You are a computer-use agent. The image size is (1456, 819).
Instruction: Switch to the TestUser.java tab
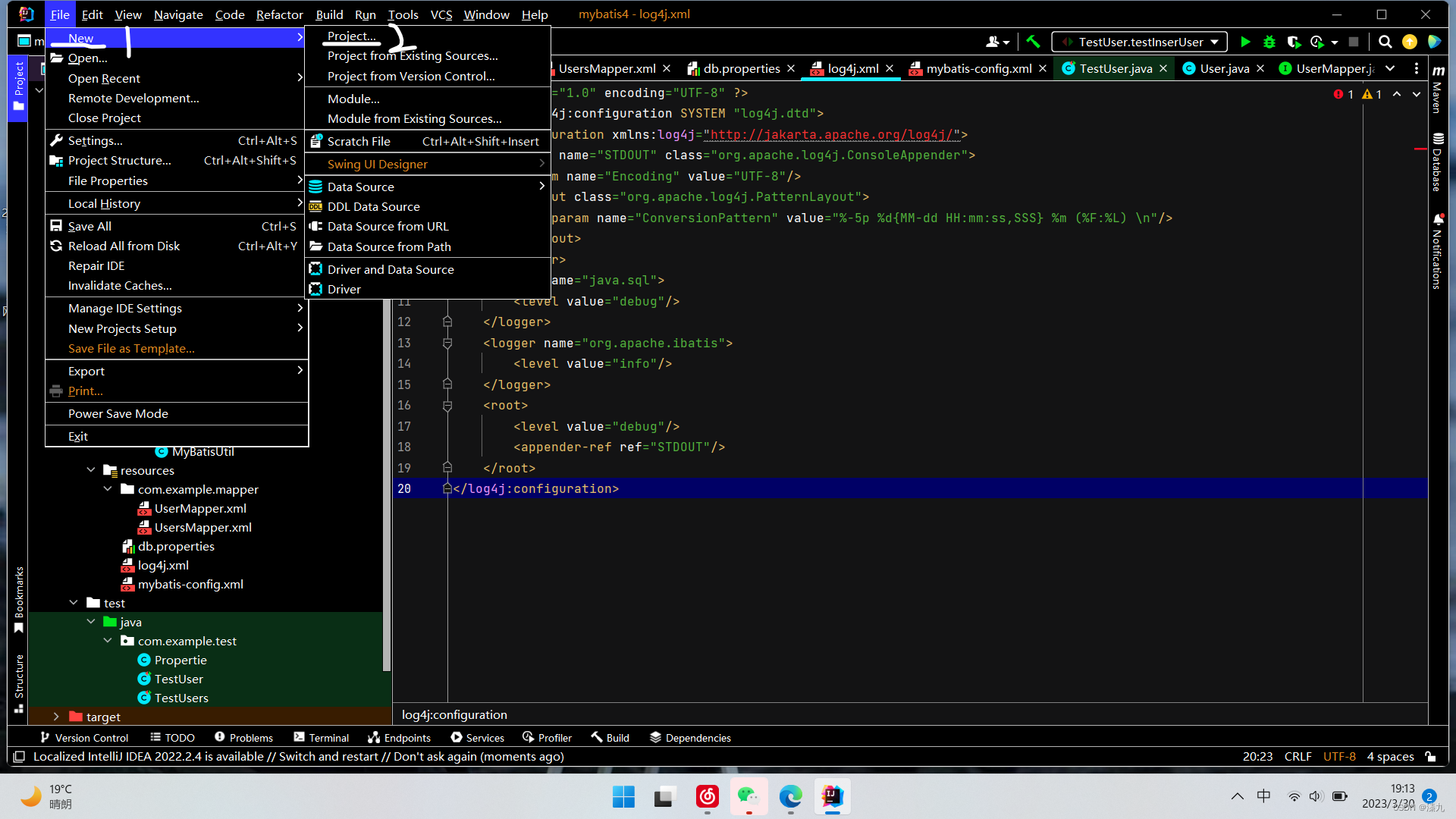(x=1115, y=68)
